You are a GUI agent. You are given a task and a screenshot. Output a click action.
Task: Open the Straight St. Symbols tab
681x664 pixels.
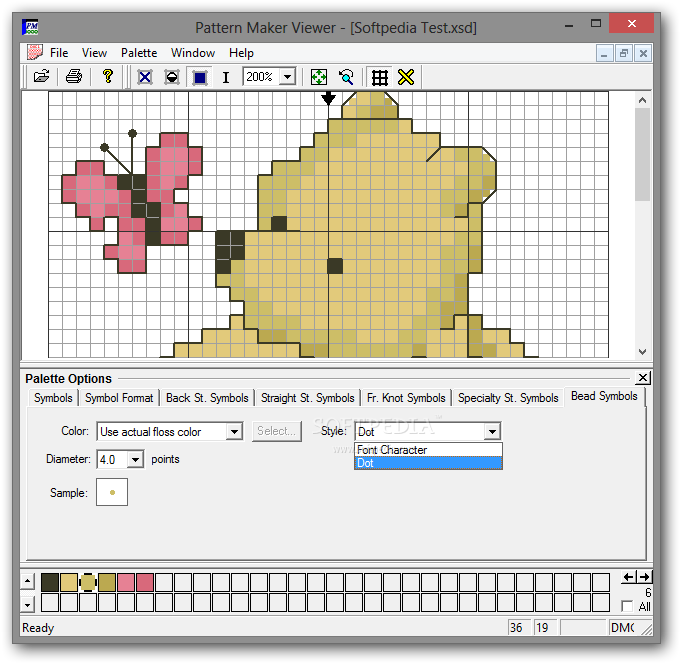(307, 398)
